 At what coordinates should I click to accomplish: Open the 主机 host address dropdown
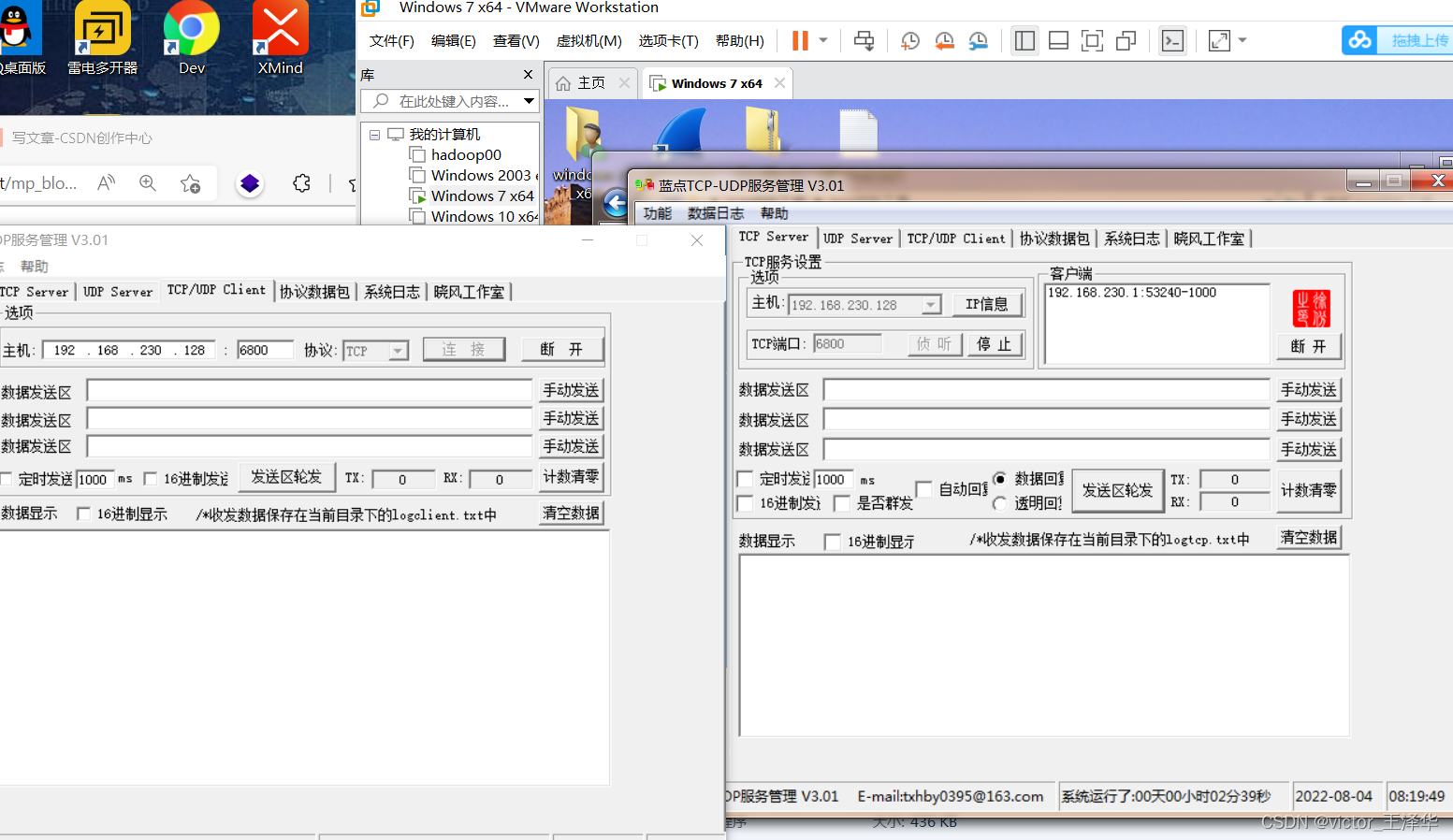coord(930,303)
